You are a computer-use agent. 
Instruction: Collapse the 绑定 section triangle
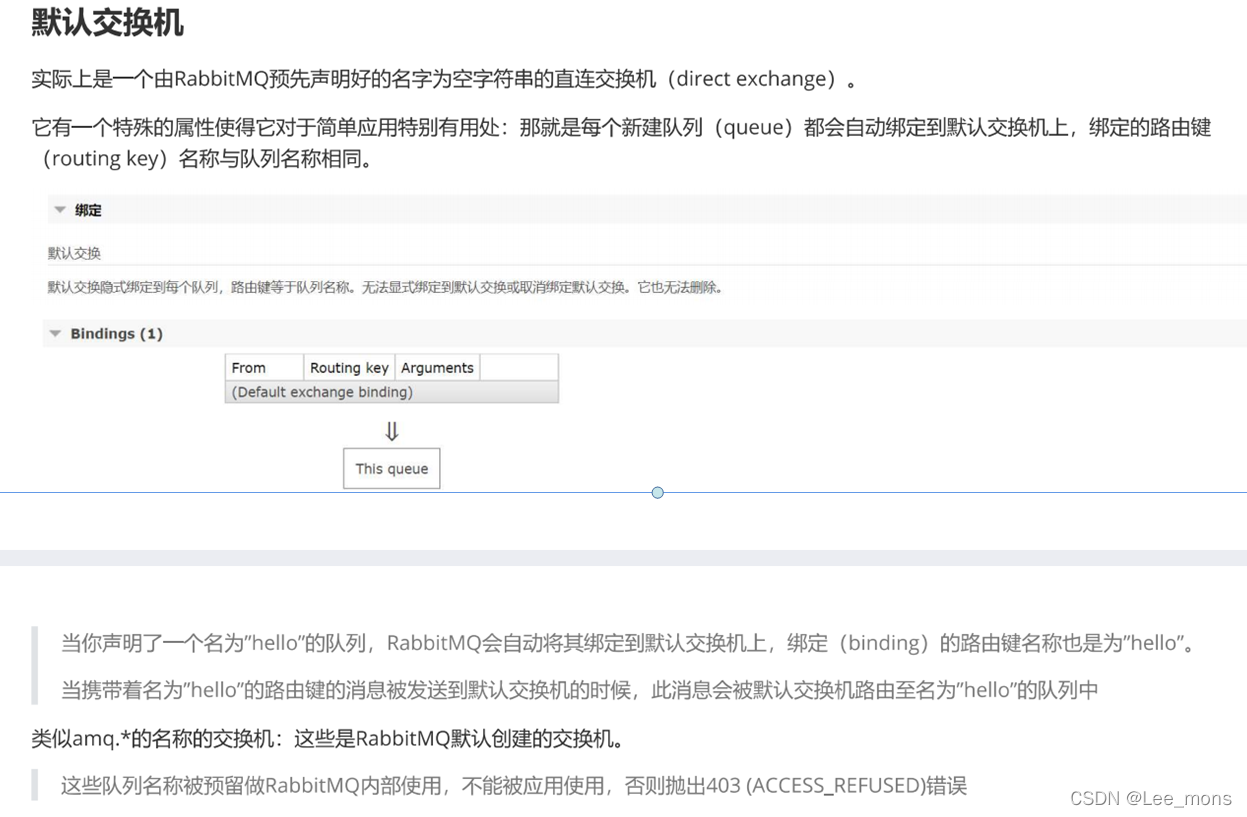point(60,210)
